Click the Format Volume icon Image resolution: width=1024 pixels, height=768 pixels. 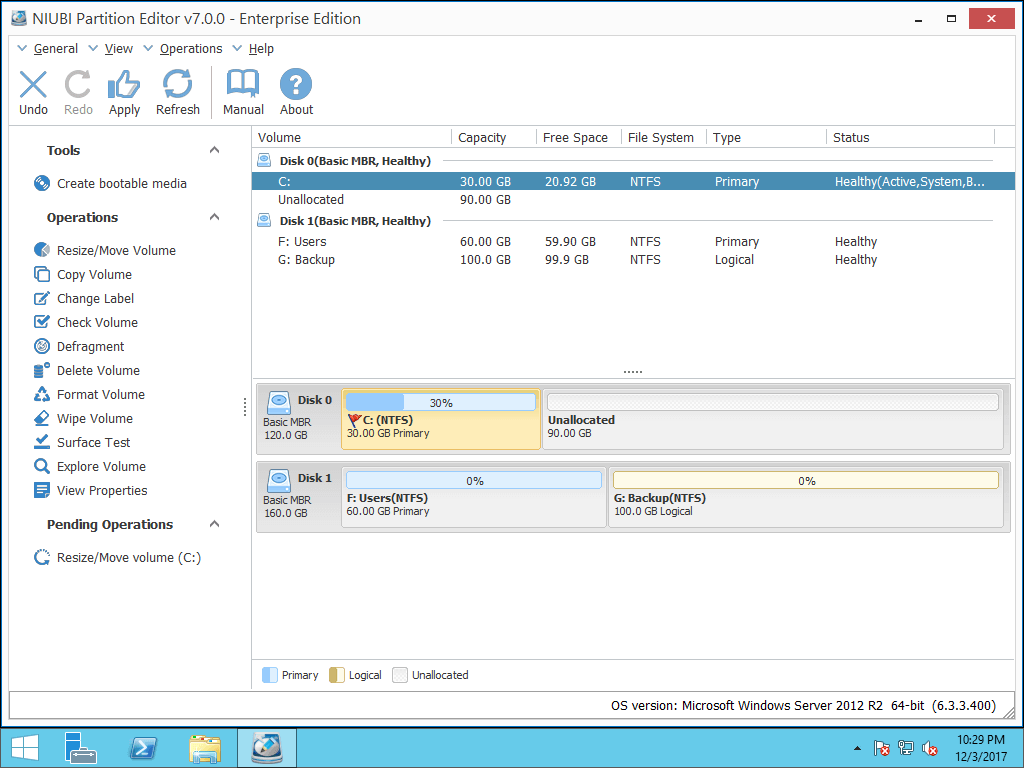[x=42, y=394]
